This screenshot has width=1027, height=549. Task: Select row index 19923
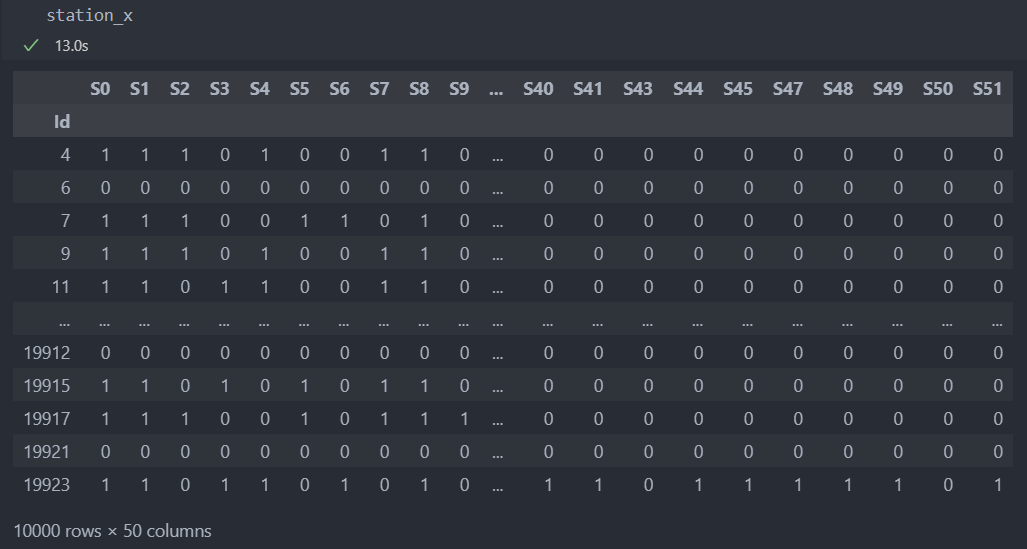[x=47, y=485]
